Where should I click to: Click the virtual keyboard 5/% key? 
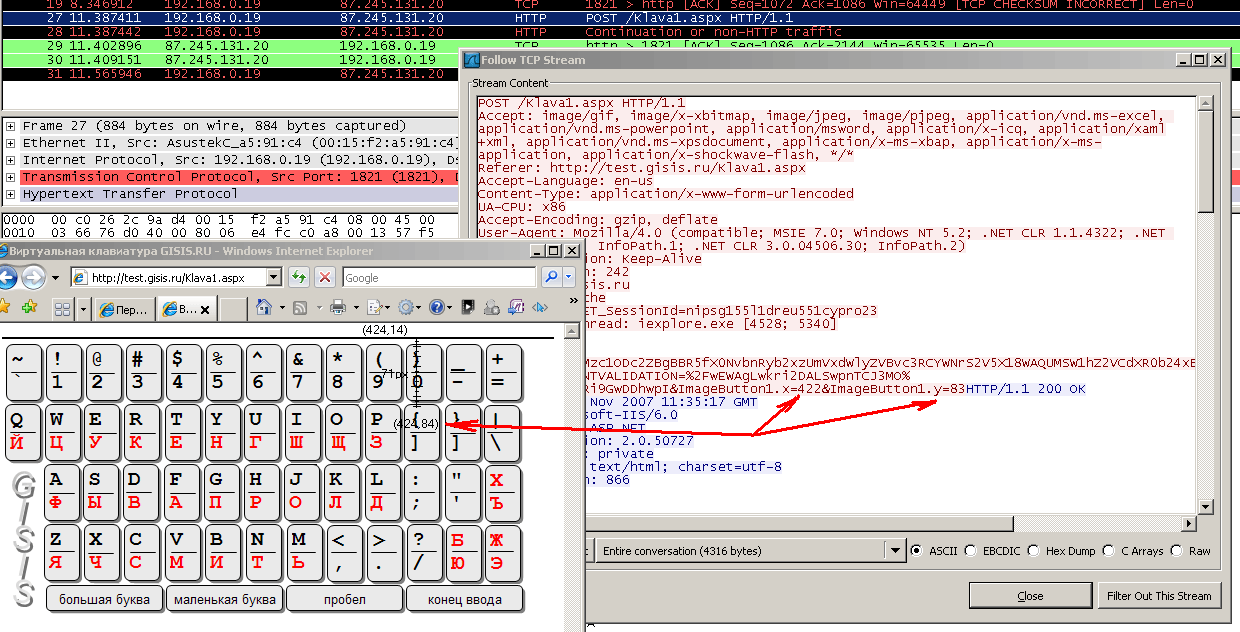223,371
